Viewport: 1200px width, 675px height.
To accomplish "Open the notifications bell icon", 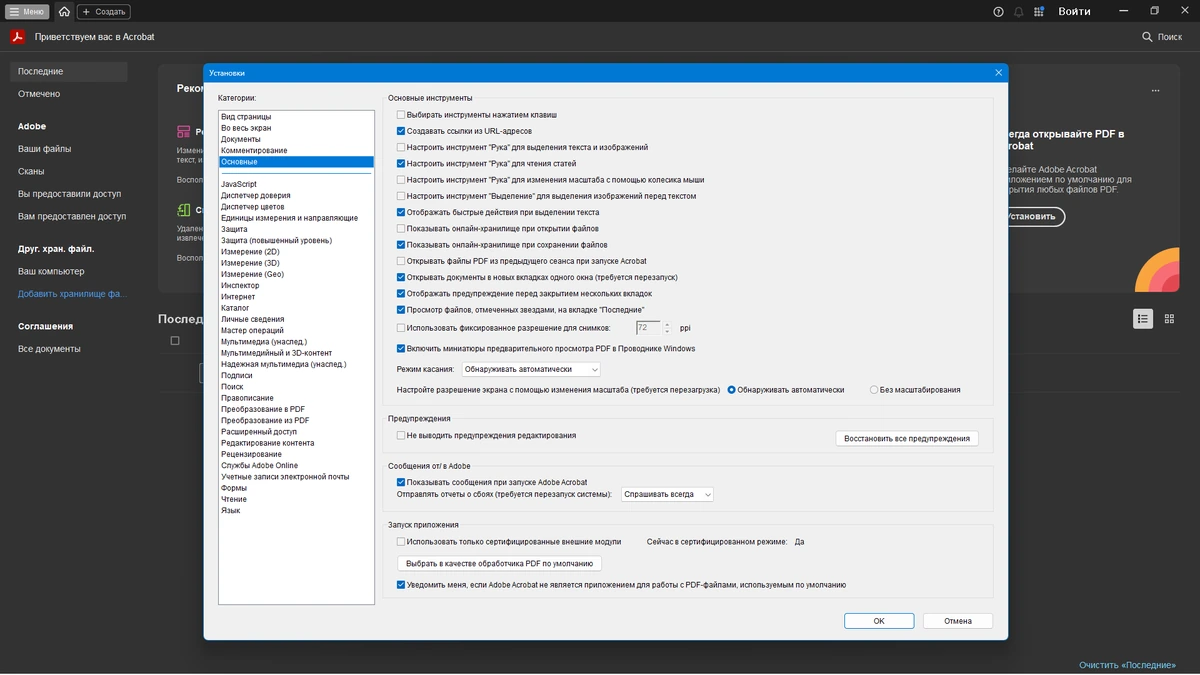I will [x=1019, y=12].
